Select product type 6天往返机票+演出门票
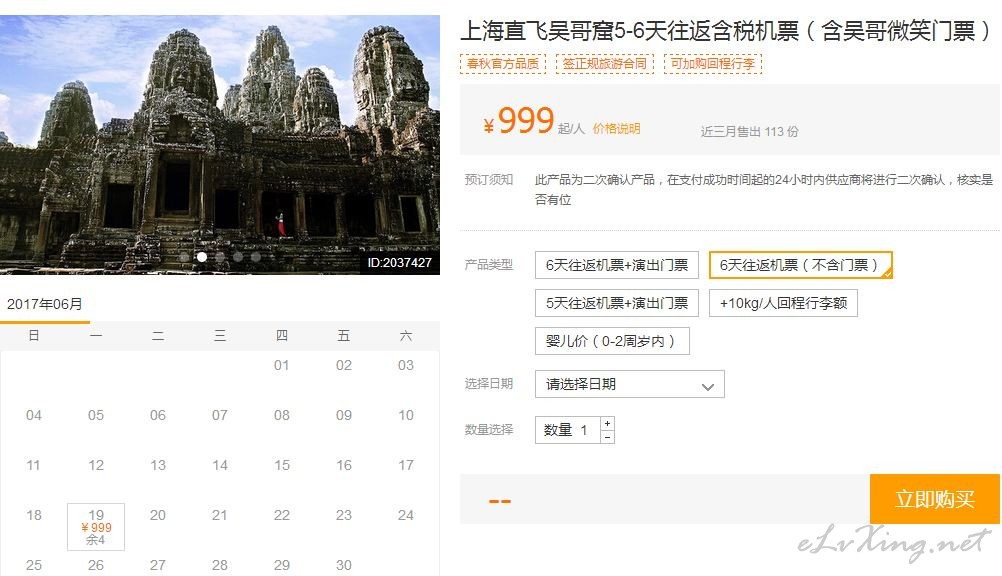This screenshot has height=576, width=1002. coord(617,265)
